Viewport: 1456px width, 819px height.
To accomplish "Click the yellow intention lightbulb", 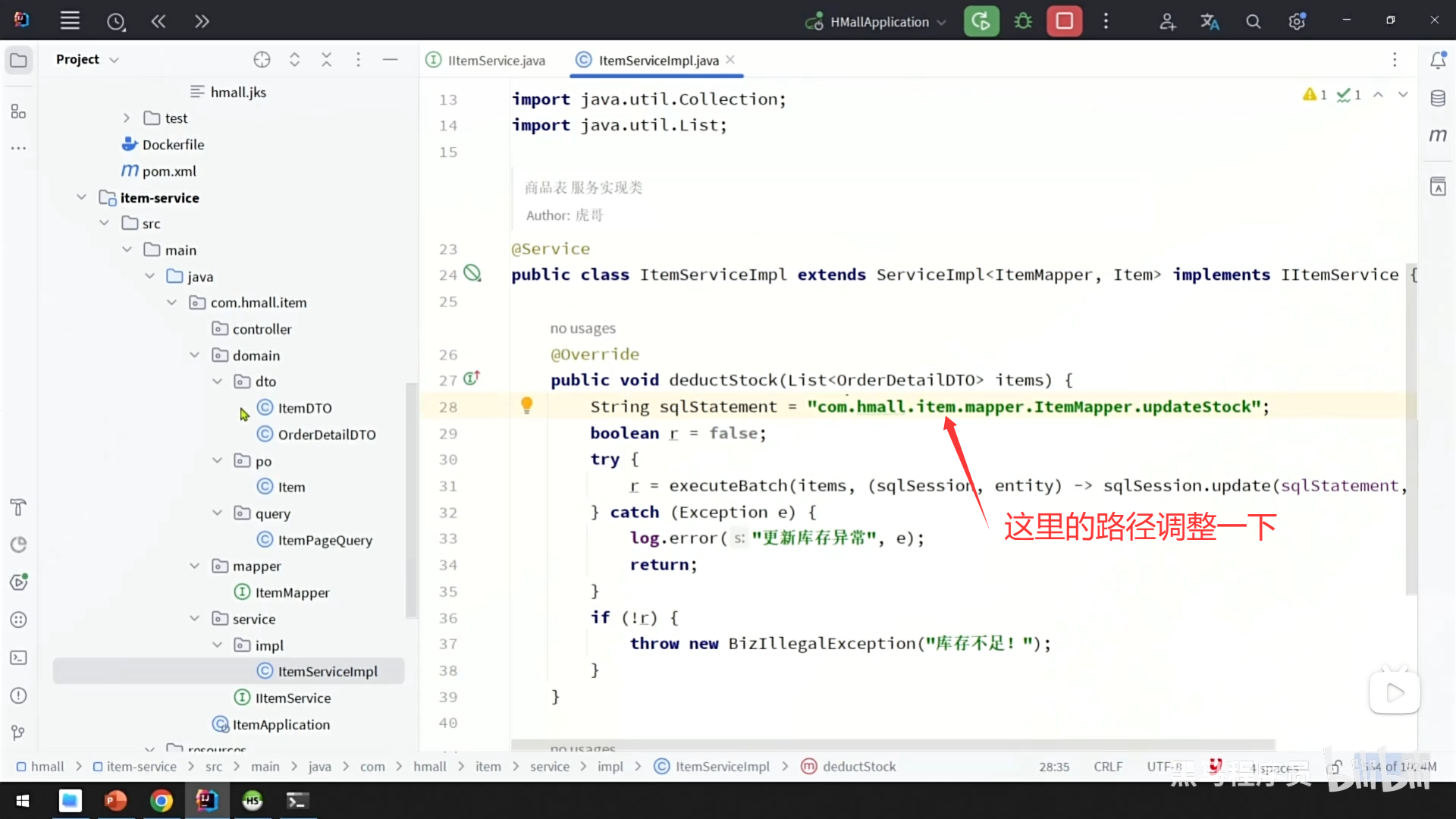I will [526, 405].
